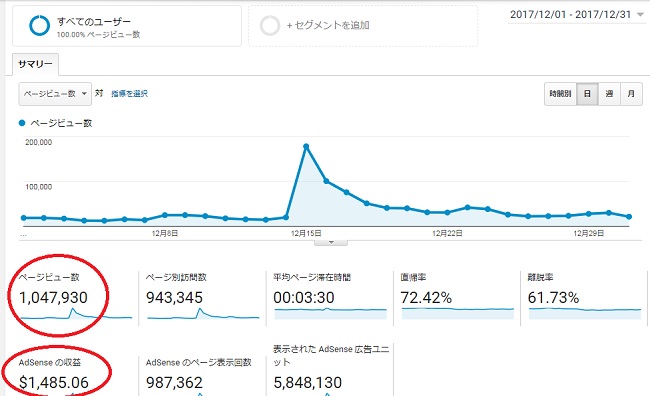Click the blue すべてのユーザー segment circle icon

pyautogui.click(x=39, y=25)
